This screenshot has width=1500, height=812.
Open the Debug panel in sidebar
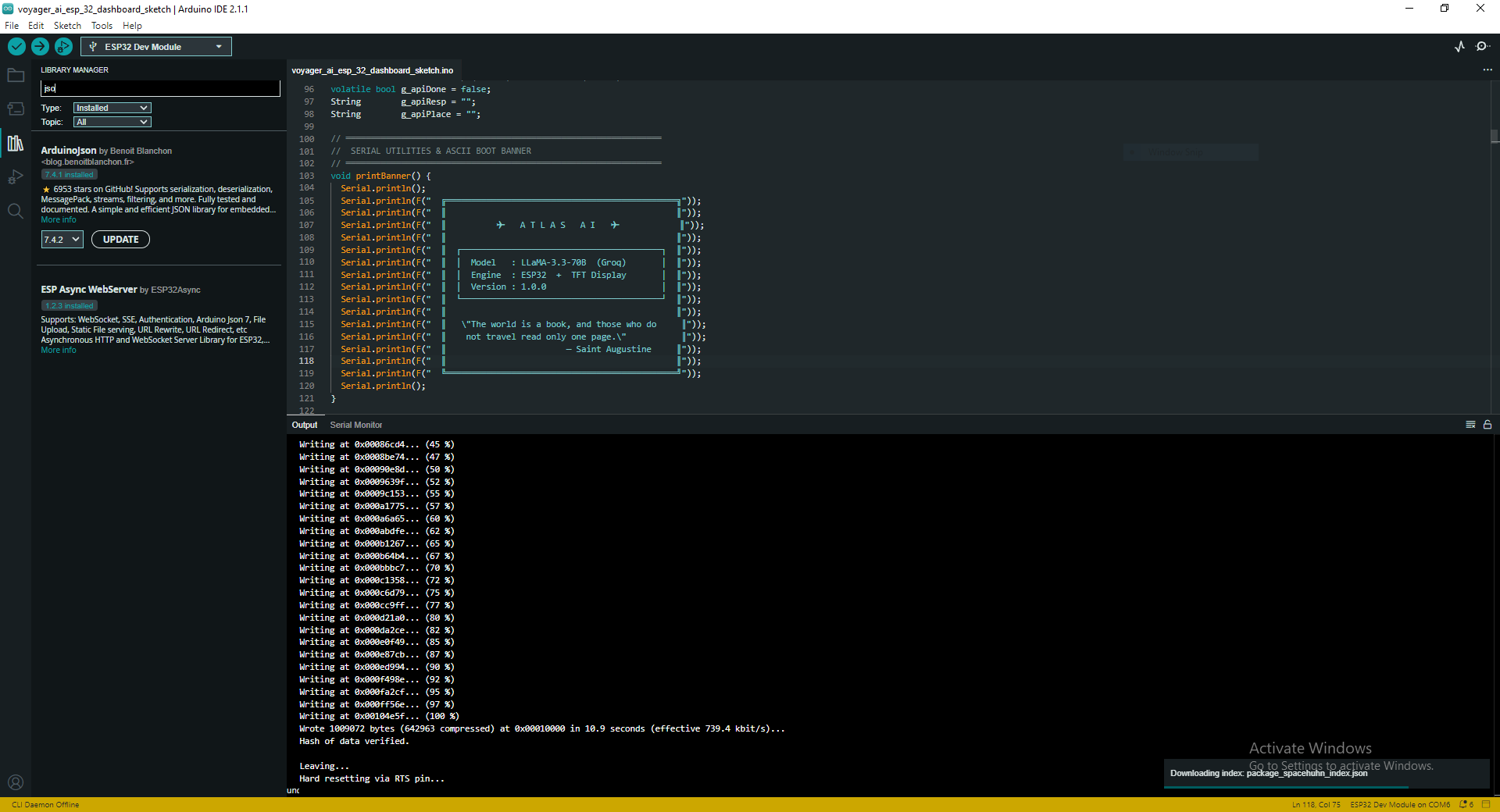click(x=16, y=177)
